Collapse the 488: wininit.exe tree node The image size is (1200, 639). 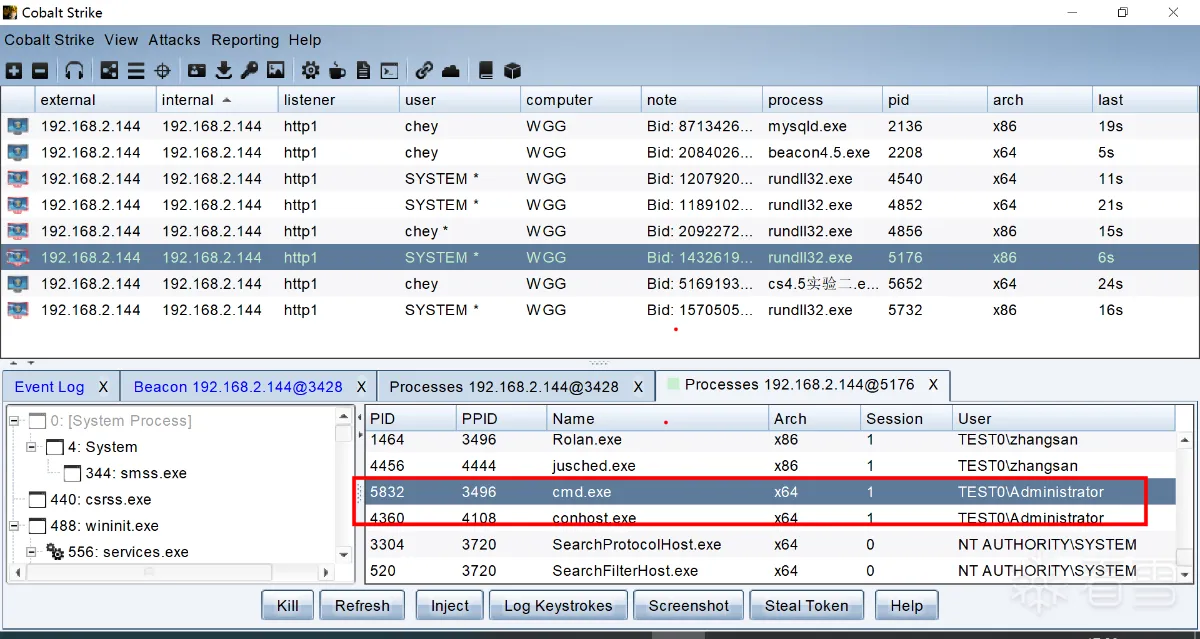pyautogui.click(x=14, y=526)
